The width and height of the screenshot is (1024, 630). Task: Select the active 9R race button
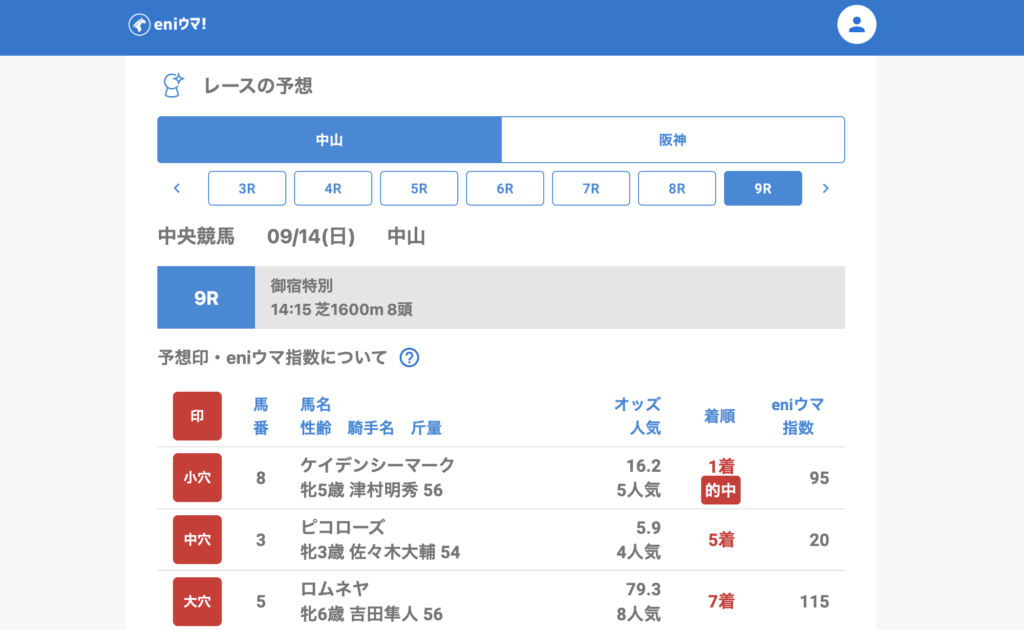coord(763,188)
